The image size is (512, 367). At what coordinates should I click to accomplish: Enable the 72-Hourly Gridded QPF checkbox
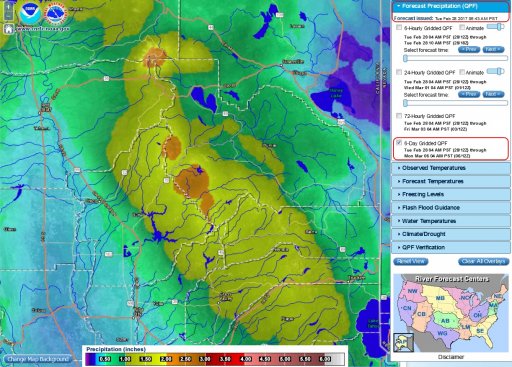399,116
